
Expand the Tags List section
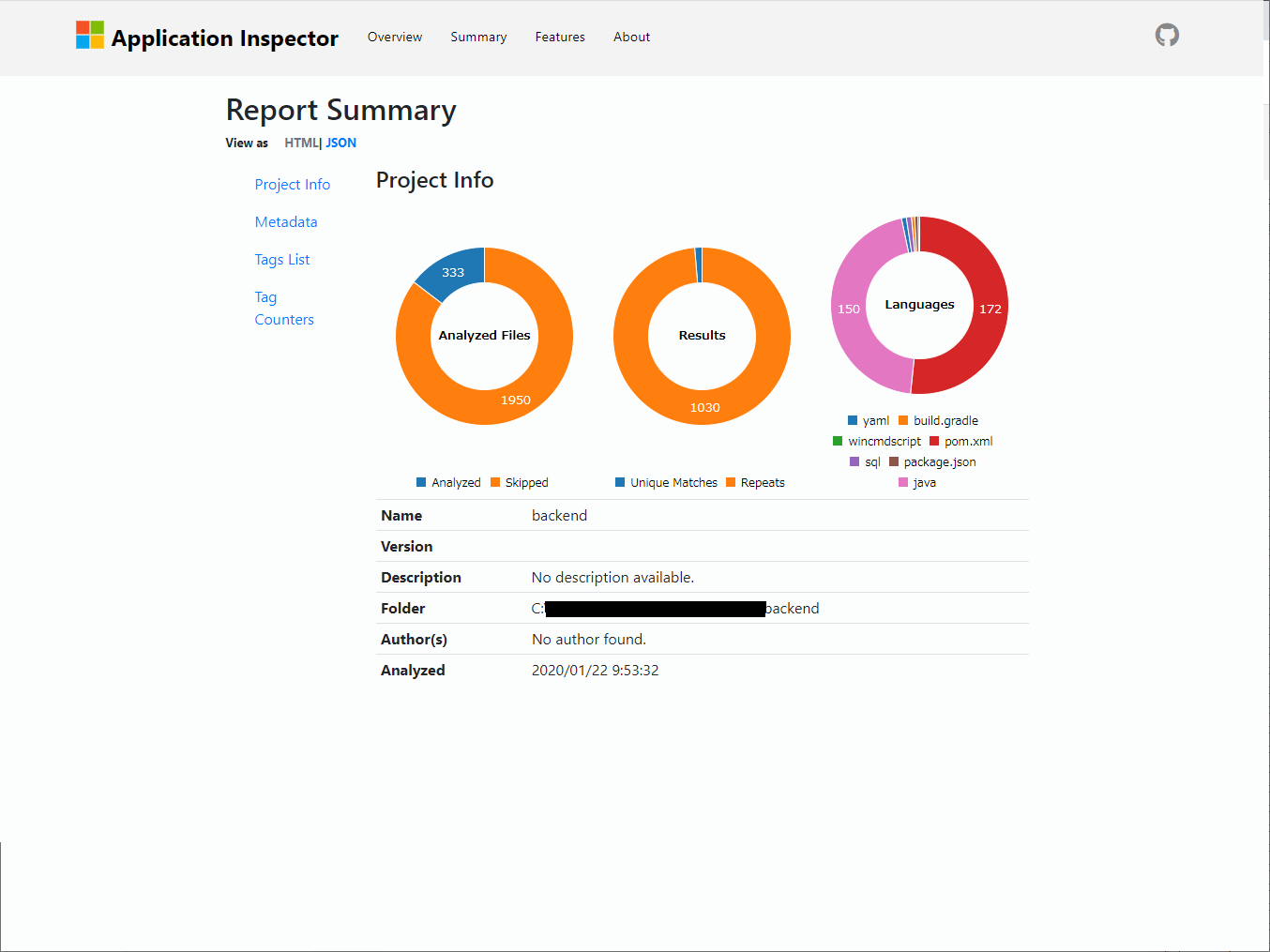(282, 259)
